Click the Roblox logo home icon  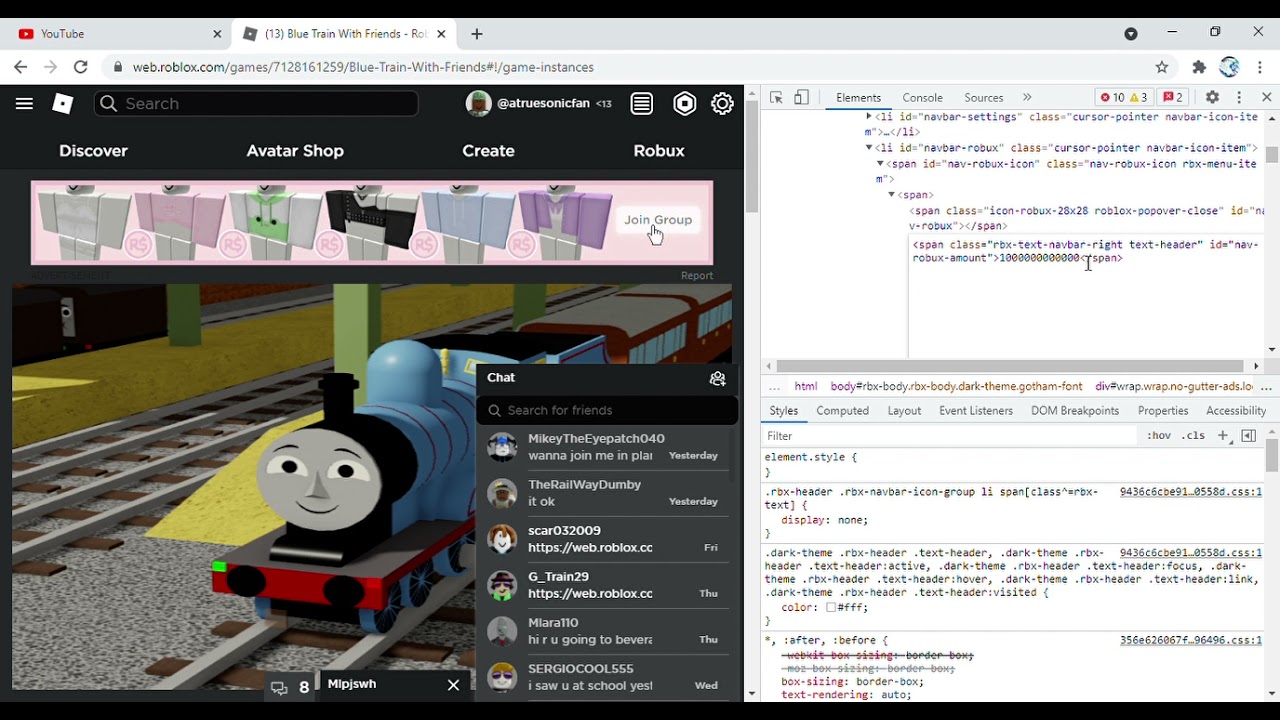click(63, 104)
